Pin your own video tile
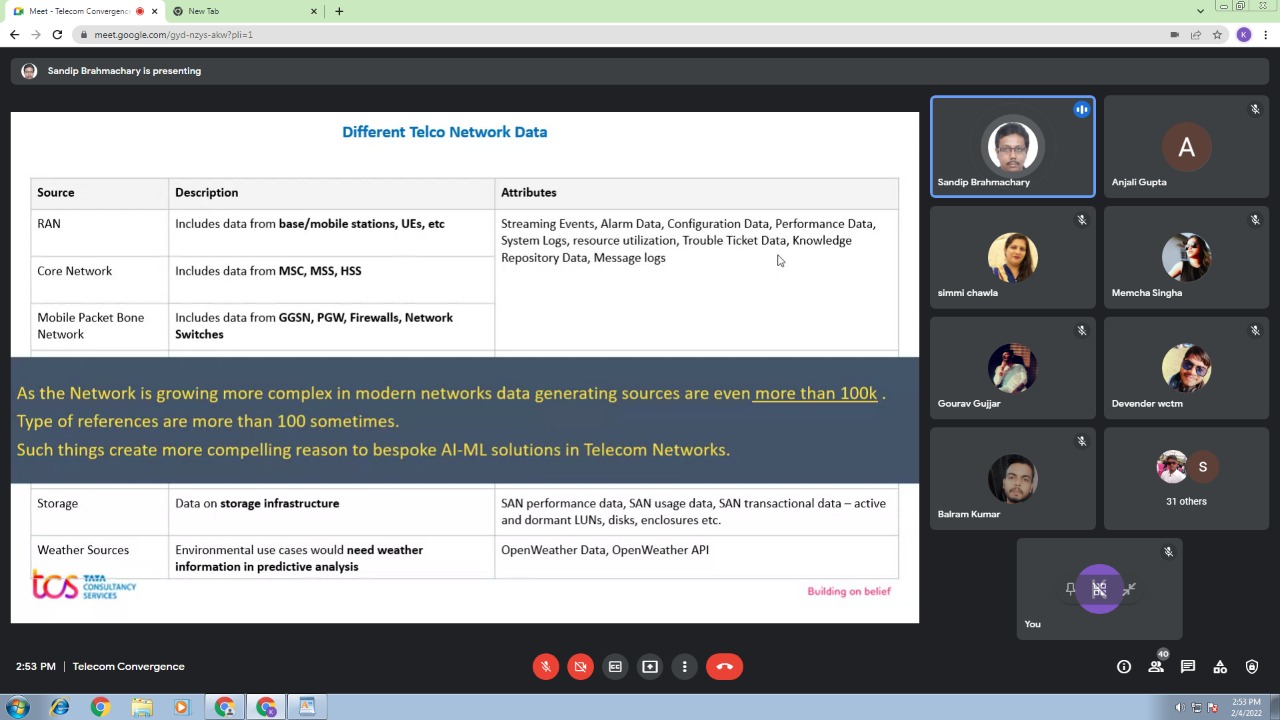 click(x=1070, y=590)
